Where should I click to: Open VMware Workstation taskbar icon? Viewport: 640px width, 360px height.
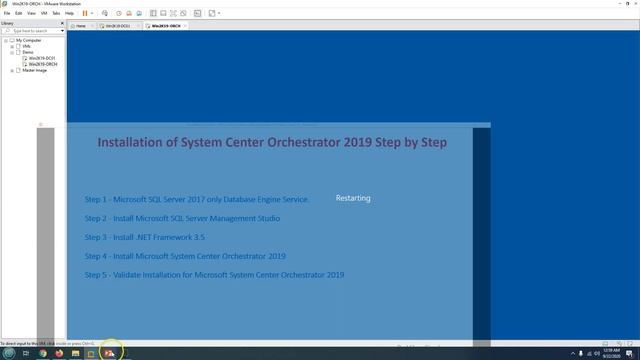(91, 353)
